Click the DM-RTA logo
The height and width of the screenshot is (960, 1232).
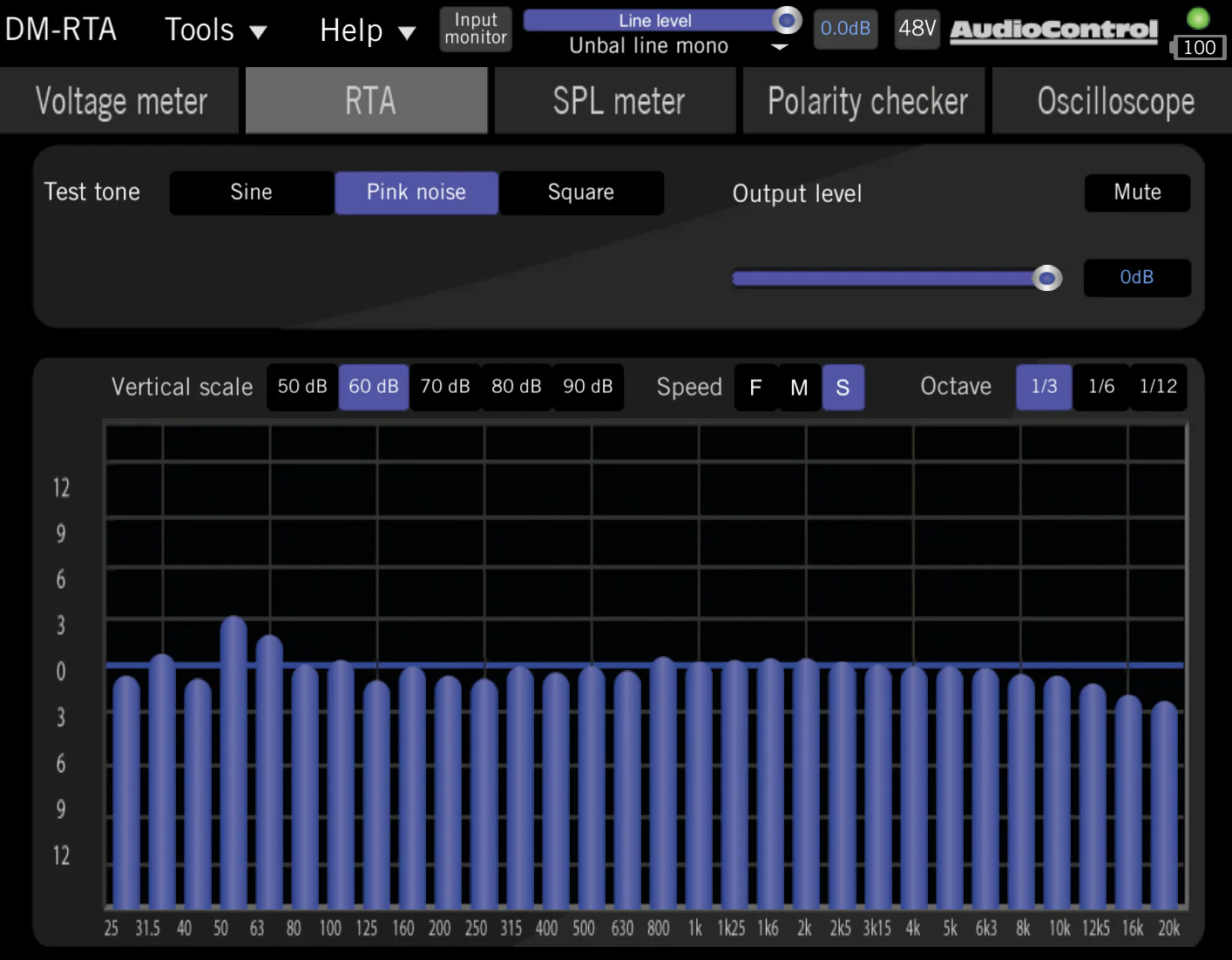point(61,29)
